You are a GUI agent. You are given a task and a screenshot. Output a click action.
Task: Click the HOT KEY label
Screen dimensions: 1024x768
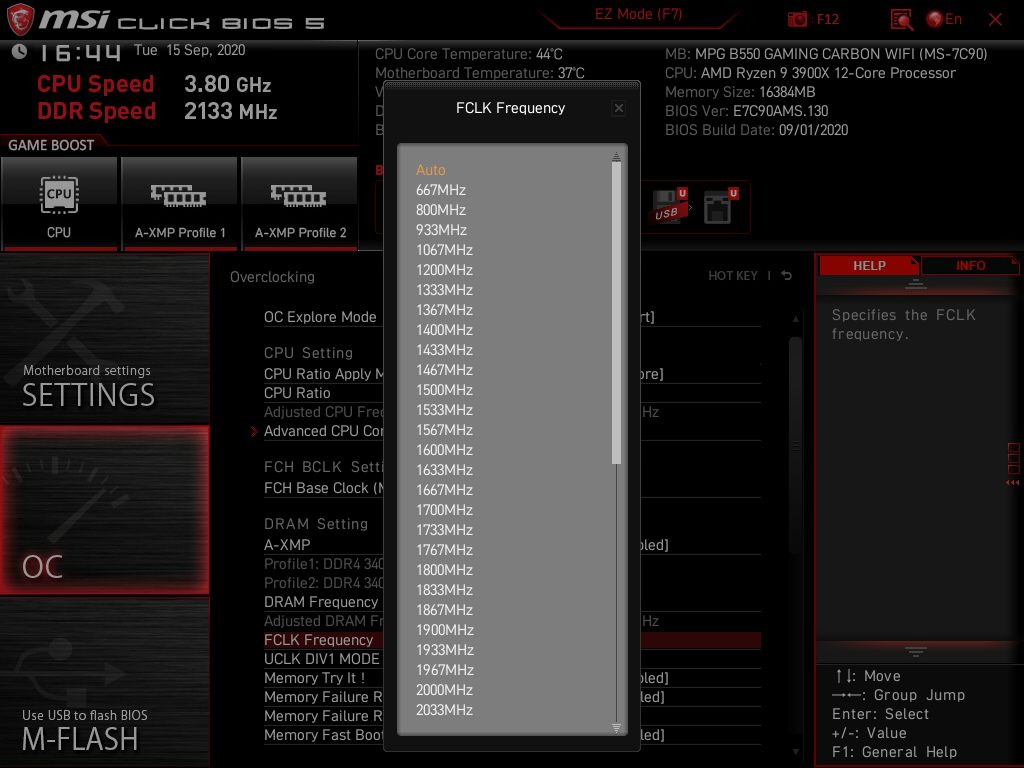(733, 276)
